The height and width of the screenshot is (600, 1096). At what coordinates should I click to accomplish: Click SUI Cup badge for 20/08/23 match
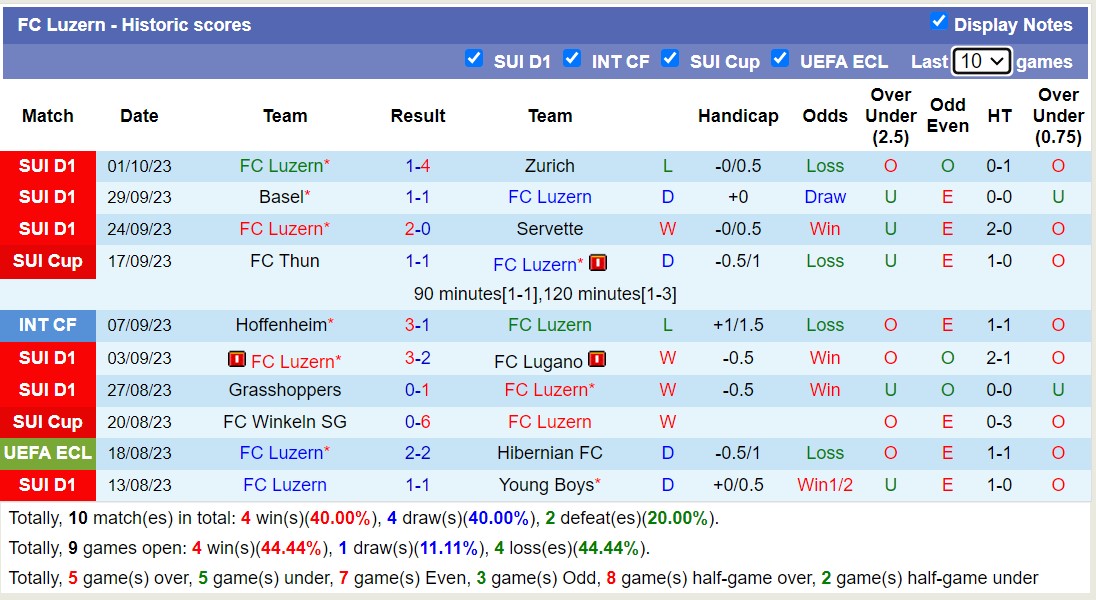[48, 422]
